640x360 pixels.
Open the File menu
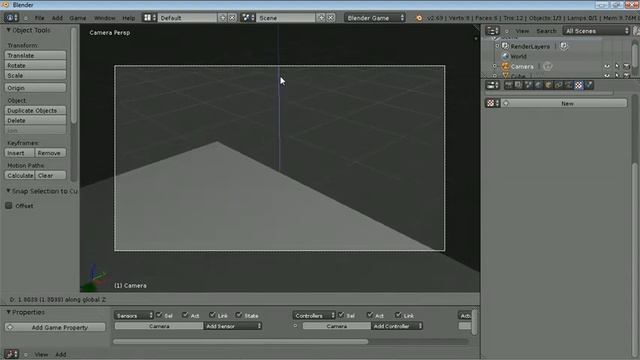click(x=39, y=18)
